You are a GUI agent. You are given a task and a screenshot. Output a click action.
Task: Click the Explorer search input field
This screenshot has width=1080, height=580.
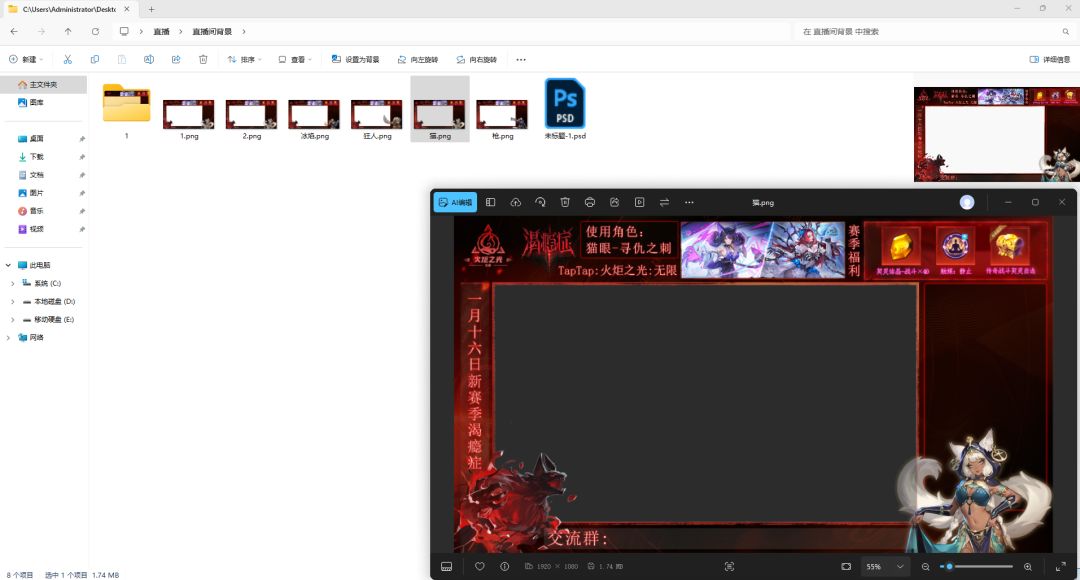coord(930,32)
